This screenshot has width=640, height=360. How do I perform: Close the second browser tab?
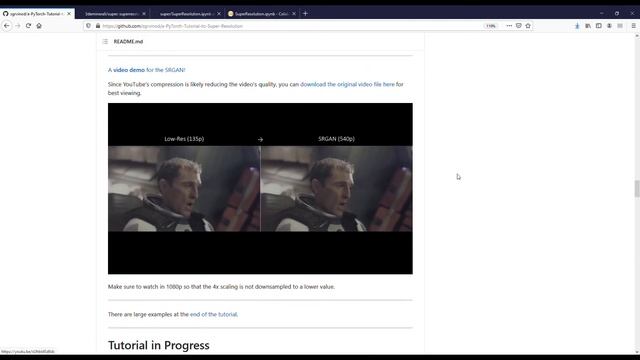(144, 14)
